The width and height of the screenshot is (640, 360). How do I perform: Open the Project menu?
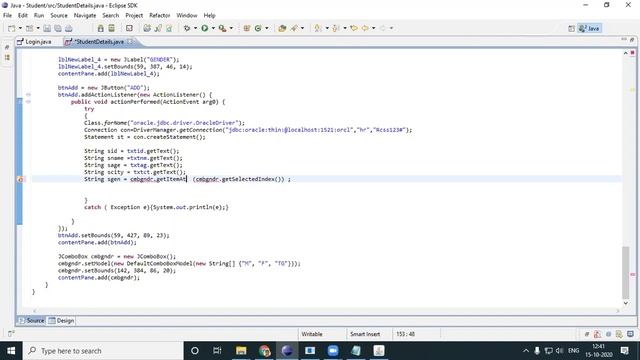(134, 16)
